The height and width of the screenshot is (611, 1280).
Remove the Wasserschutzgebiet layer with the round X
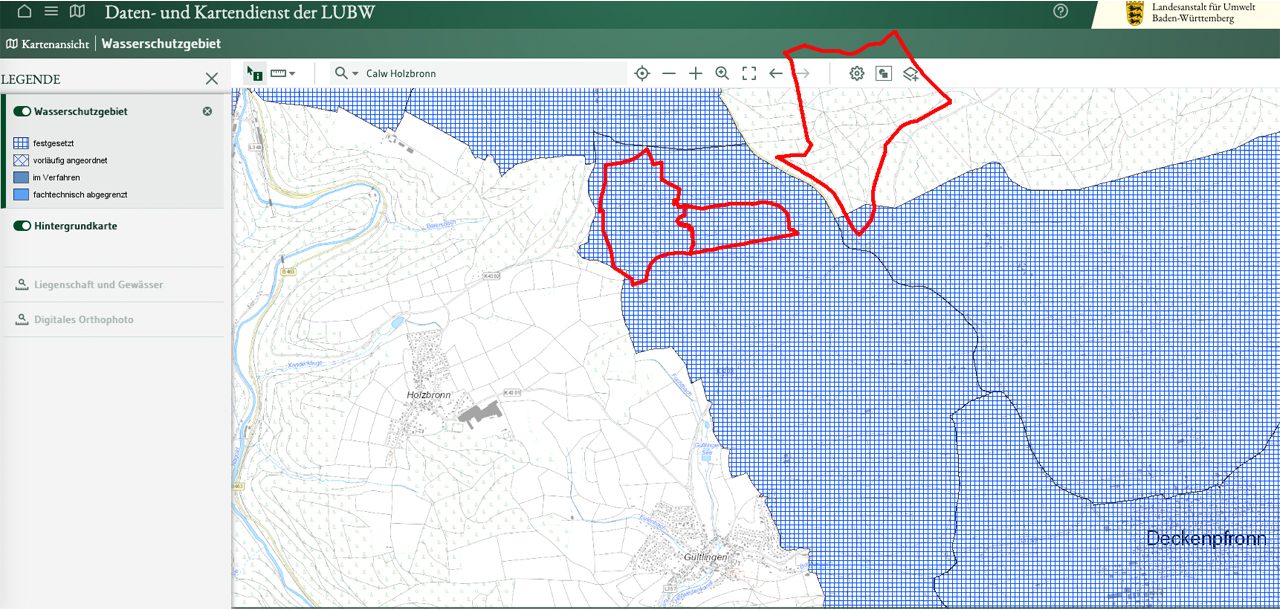pyautogui.click(x=207, y=111)
